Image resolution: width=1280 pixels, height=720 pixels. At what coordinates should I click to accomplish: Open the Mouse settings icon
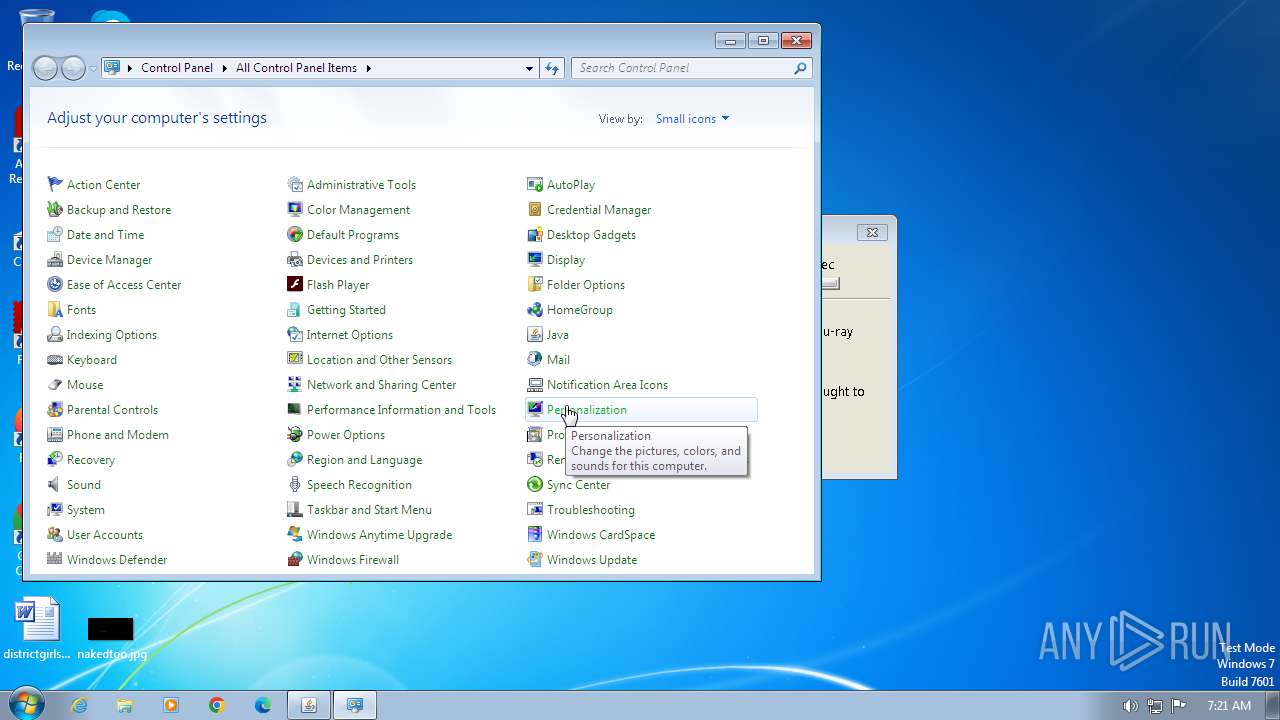click(55, 384)
